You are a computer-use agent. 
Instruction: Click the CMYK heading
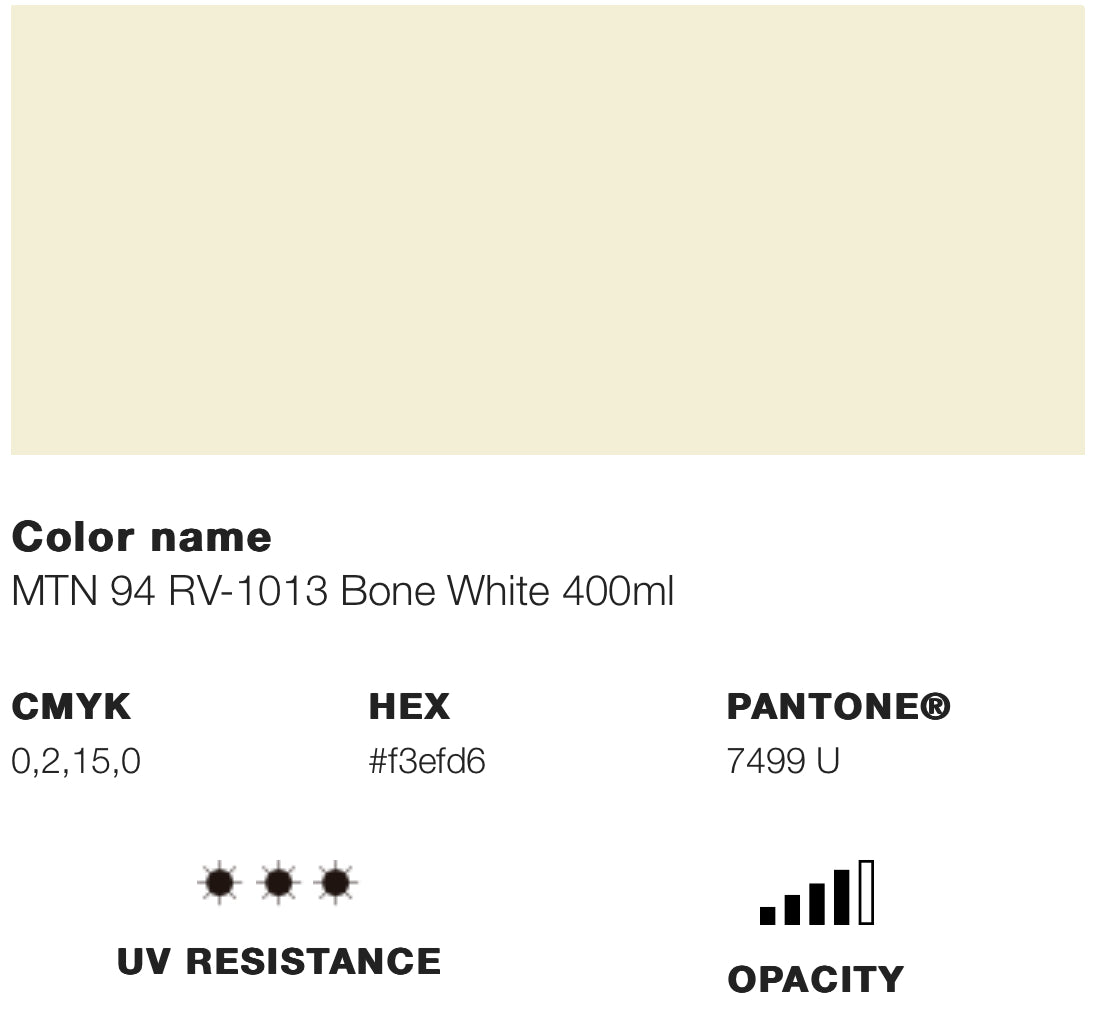71,707
